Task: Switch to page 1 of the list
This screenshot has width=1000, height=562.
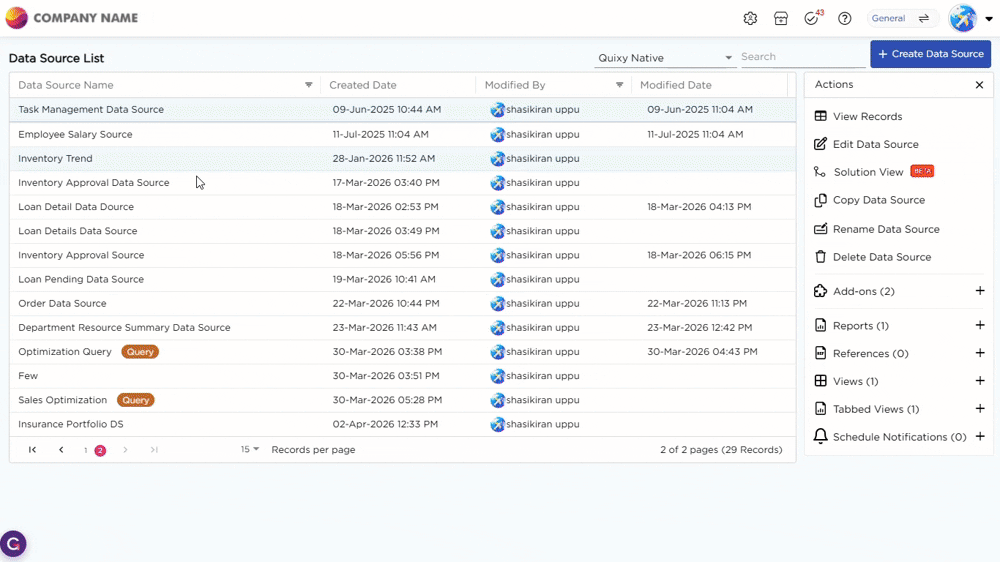Action: (86, 451)
